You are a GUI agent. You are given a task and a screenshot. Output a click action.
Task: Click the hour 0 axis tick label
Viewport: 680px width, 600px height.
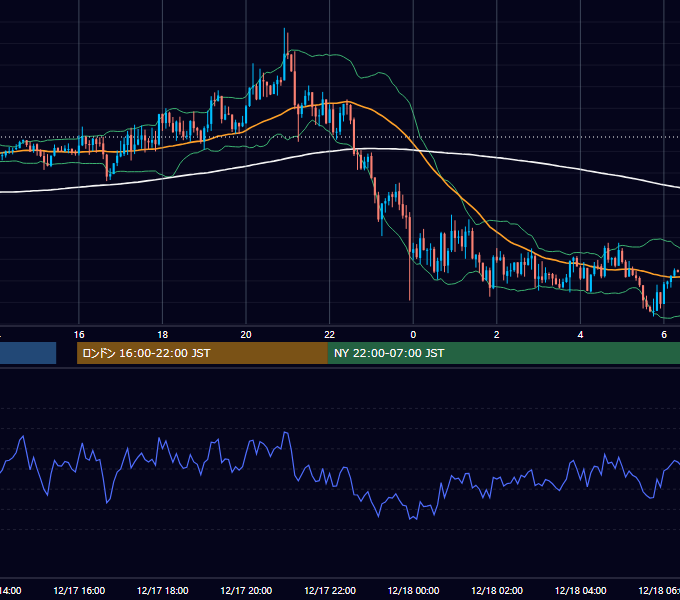pyautogui.click(x=413, y=335)
